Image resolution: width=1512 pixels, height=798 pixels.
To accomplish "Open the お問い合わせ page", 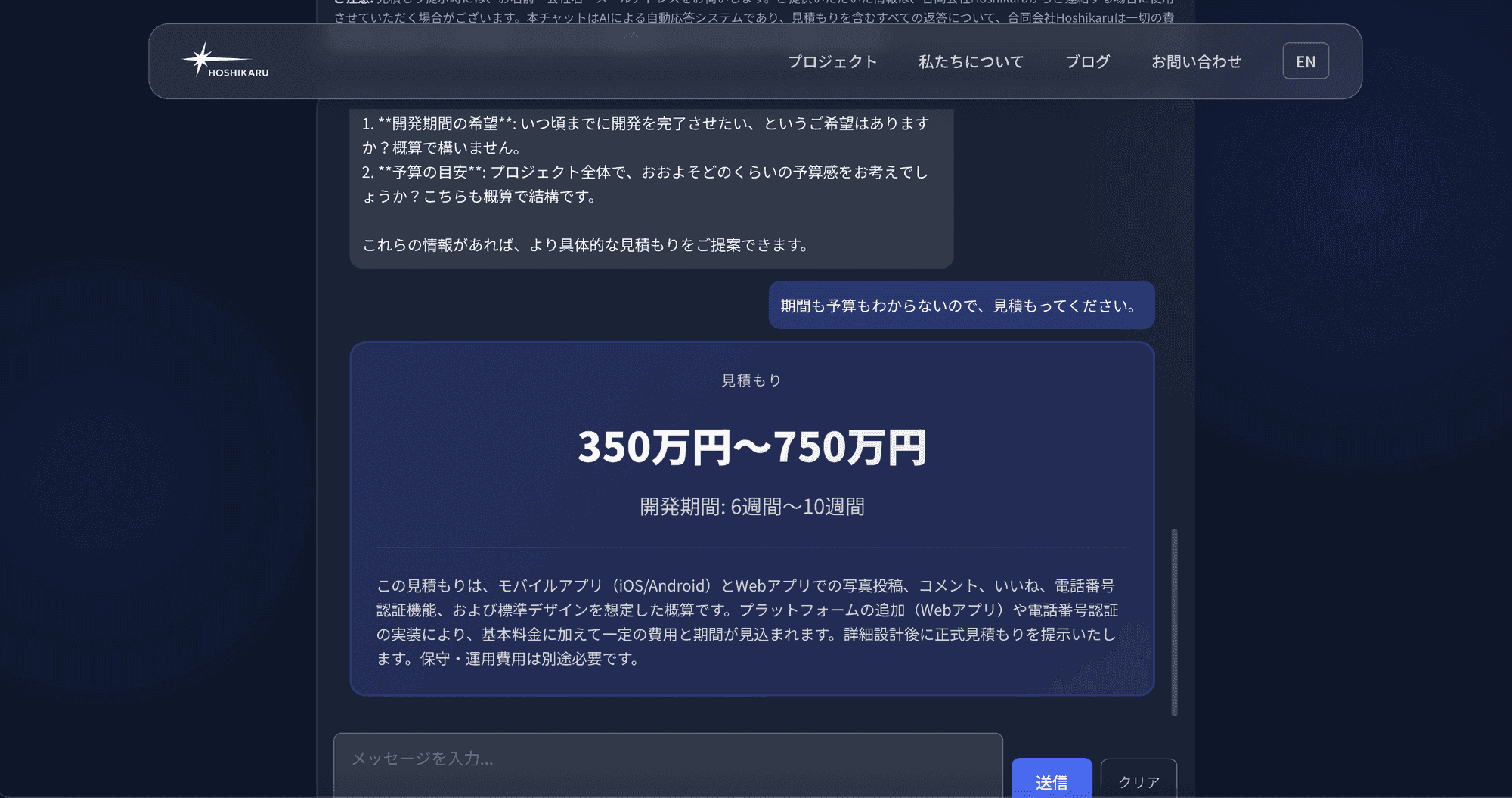I will (x=1196, y=61).
